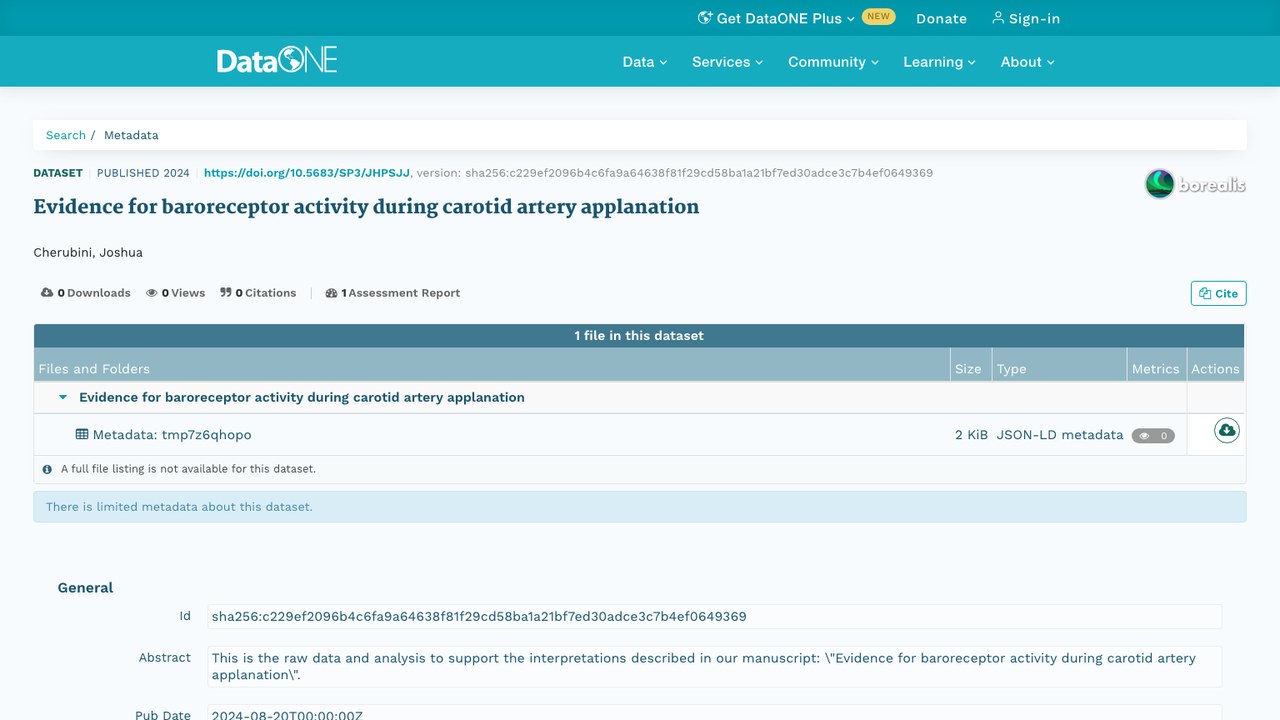Screen dimensions: 1280x720
Task: Click the metadata table icon beside tmp7z6qhopo
Action: pos(82,435)
